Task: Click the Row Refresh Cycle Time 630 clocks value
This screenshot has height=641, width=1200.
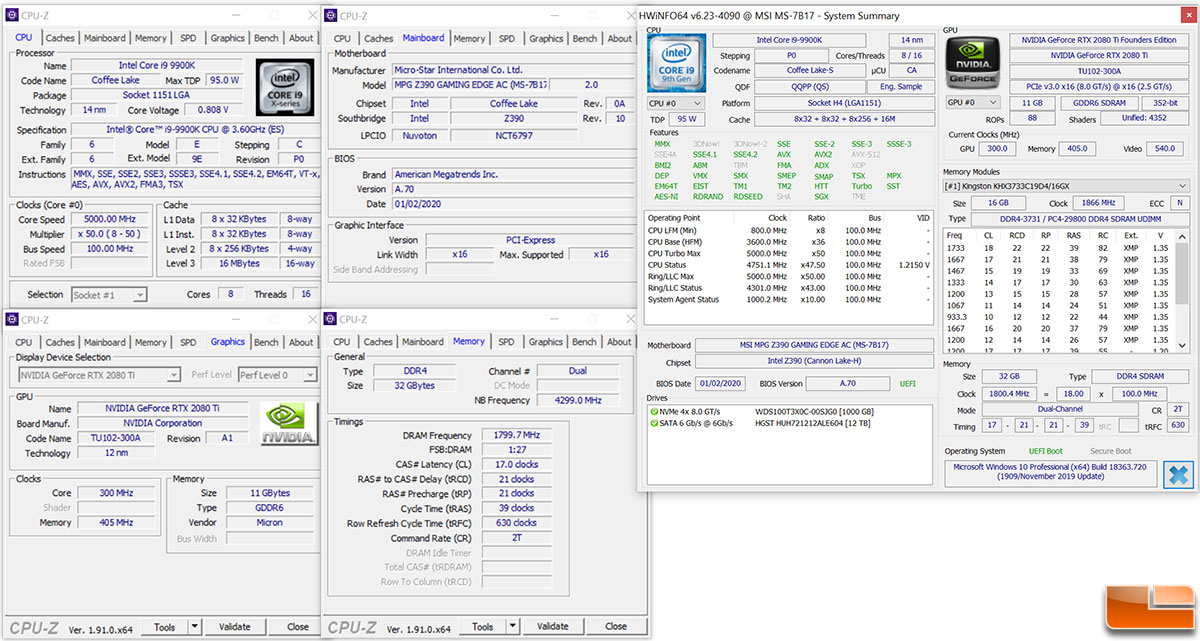Action: [516, 523]
